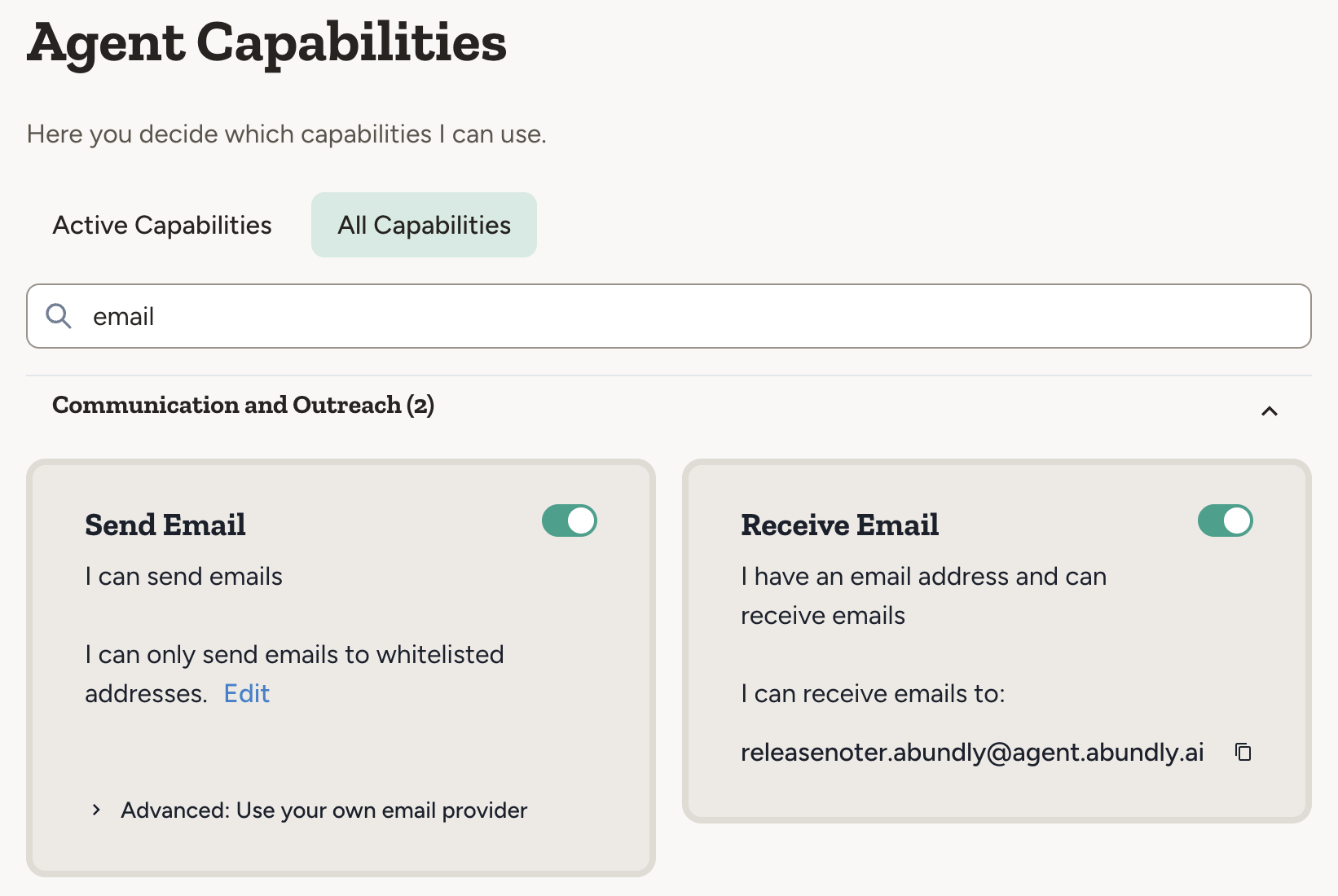The image size is (1338, 896).
Task: Click the copy icon next to the agent email address
Action: 1243,752
